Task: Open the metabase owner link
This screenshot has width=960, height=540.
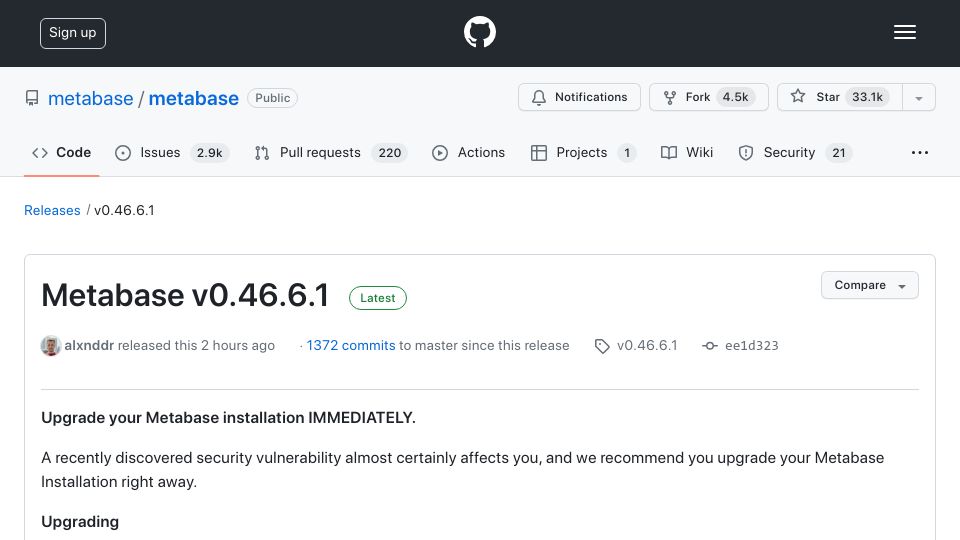Action: tap(91, 99)
